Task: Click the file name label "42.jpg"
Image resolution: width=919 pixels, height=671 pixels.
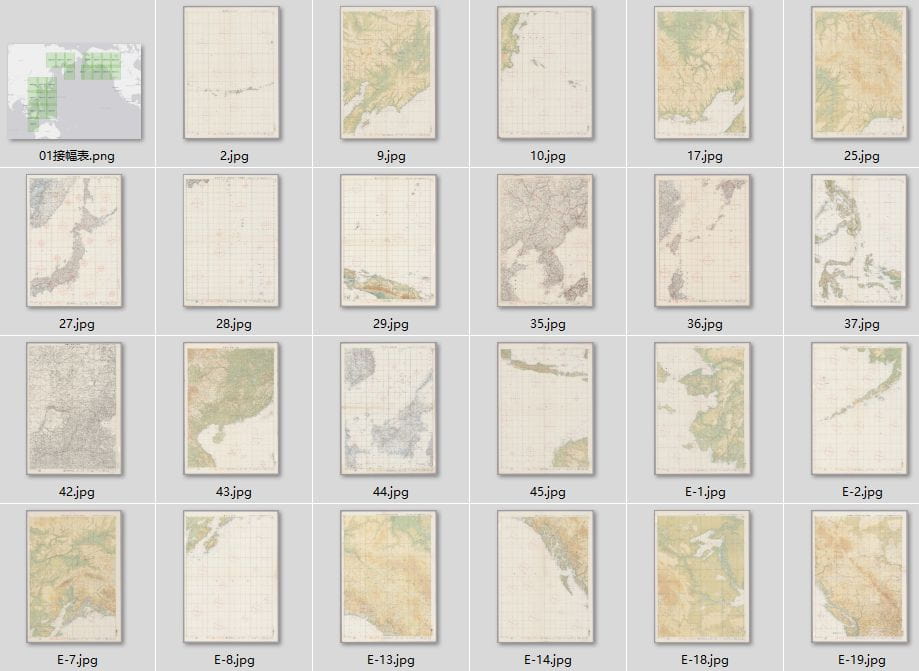Action: 77,492
